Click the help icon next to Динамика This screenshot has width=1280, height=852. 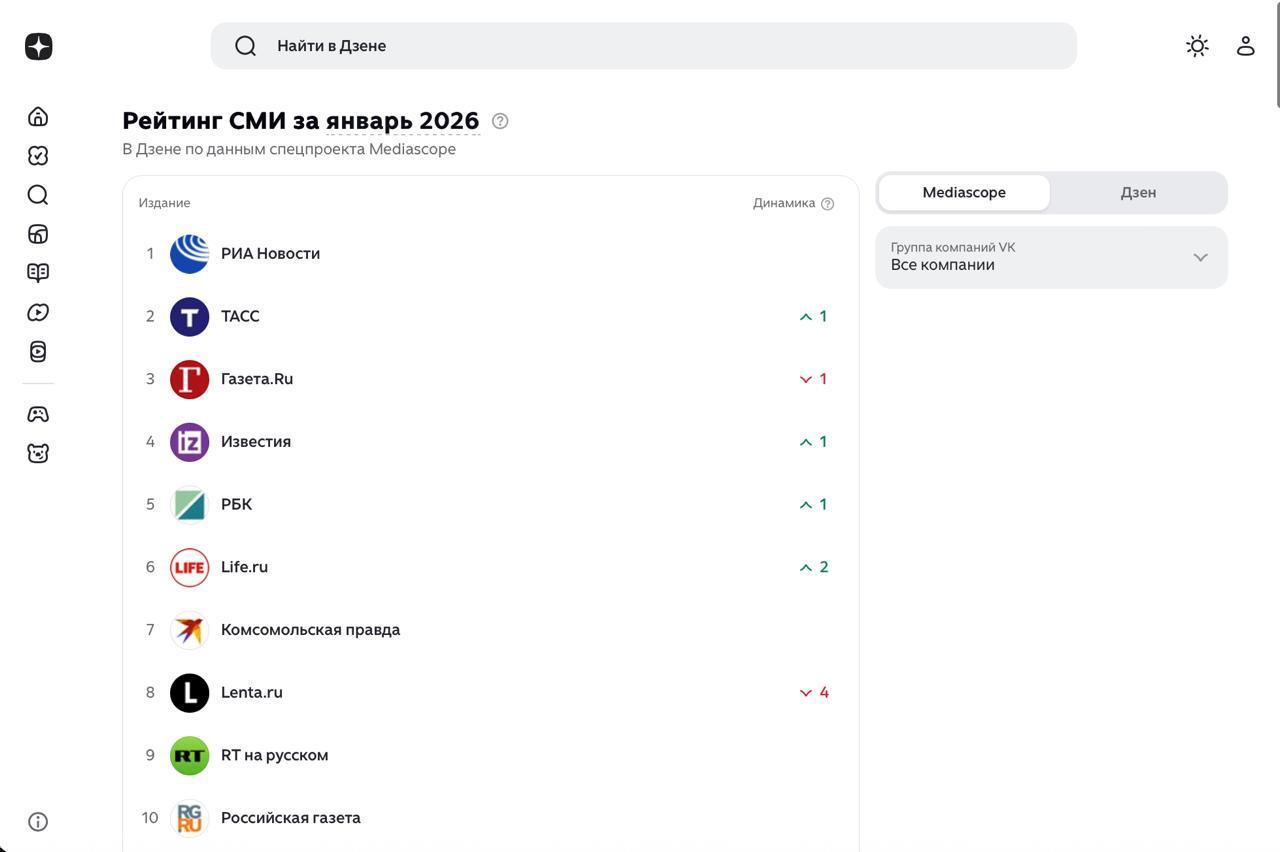[x=827, y=204]
